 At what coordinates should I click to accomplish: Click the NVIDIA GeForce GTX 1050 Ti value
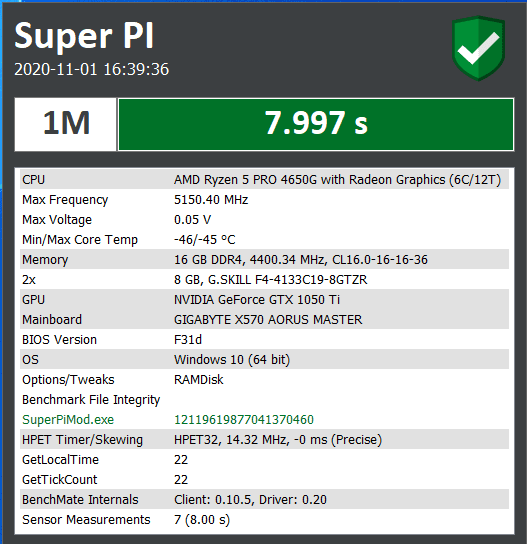pos(257,300)
